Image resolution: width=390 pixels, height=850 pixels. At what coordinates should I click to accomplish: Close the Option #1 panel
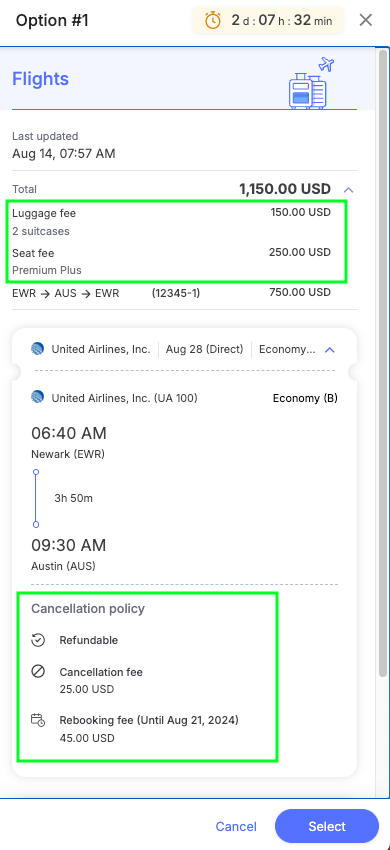point(366,21)
